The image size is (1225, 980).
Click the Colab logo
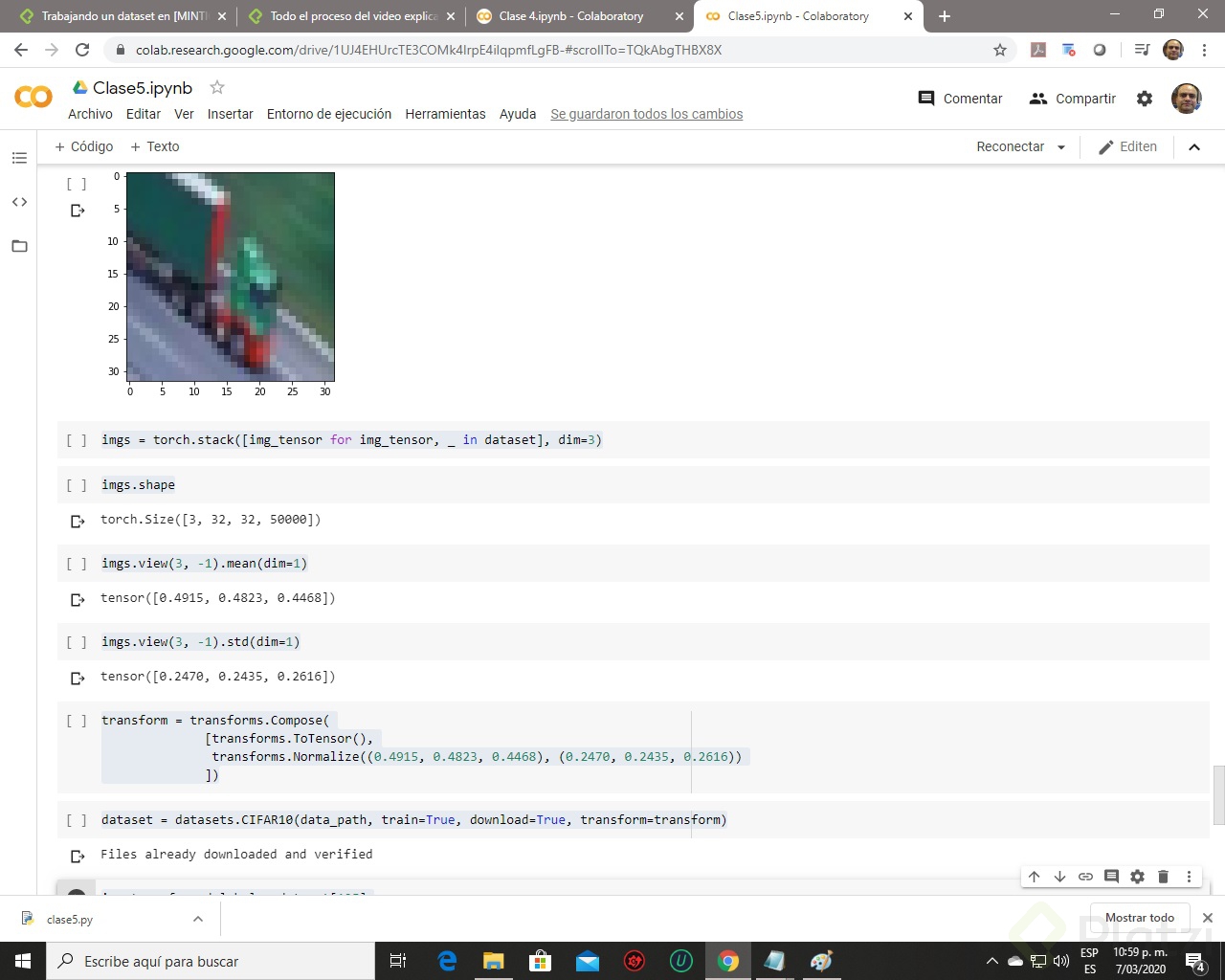pos(33,97)
